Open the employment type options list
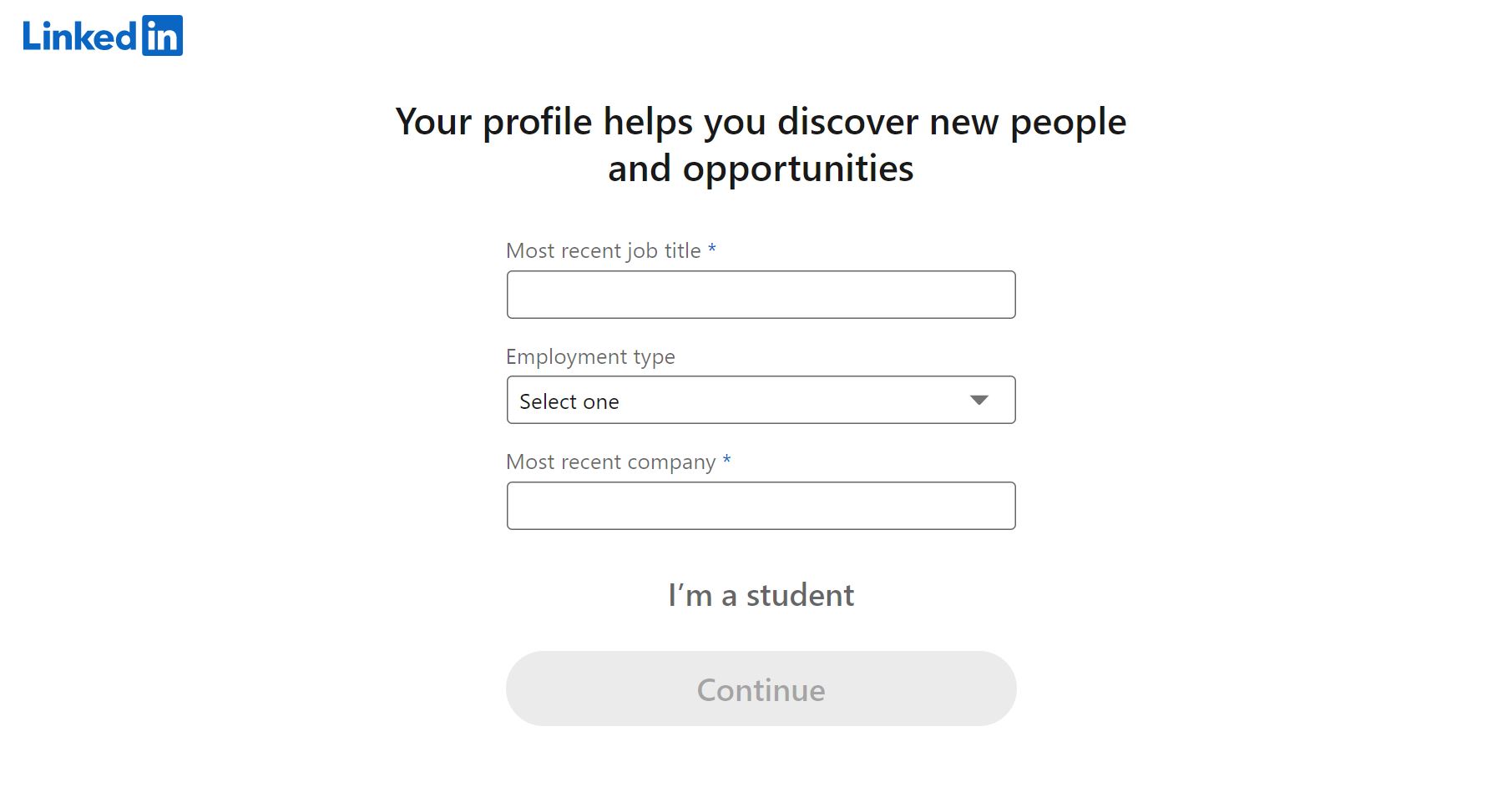Image resolution: width=1512 pixels, height=787 pixels. click(760, 400)
